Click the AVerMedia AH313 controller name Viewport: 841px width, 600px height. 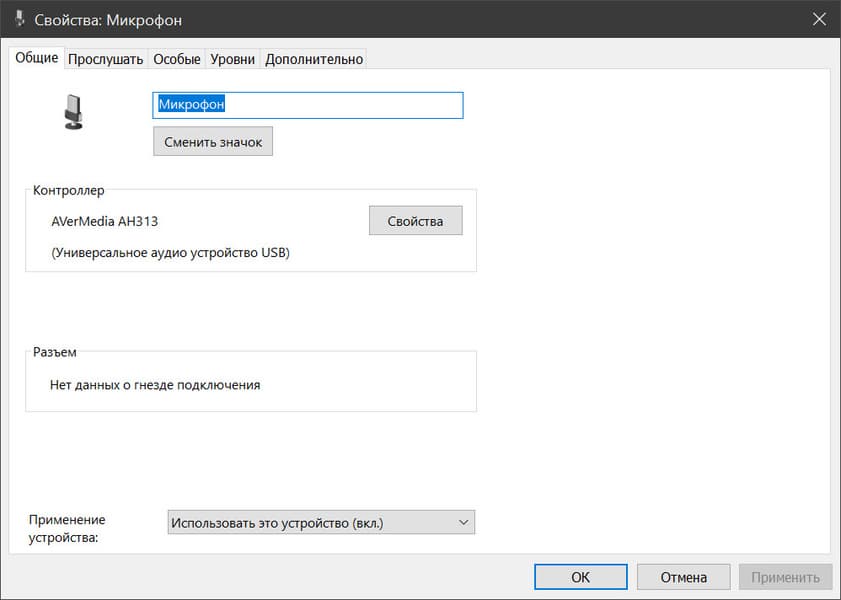105,221
